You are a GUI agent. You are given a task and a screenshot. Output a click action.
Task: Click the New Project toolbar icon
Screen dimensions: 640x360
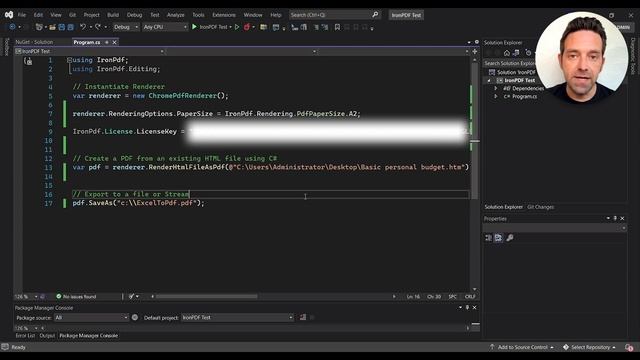[39, 27]
